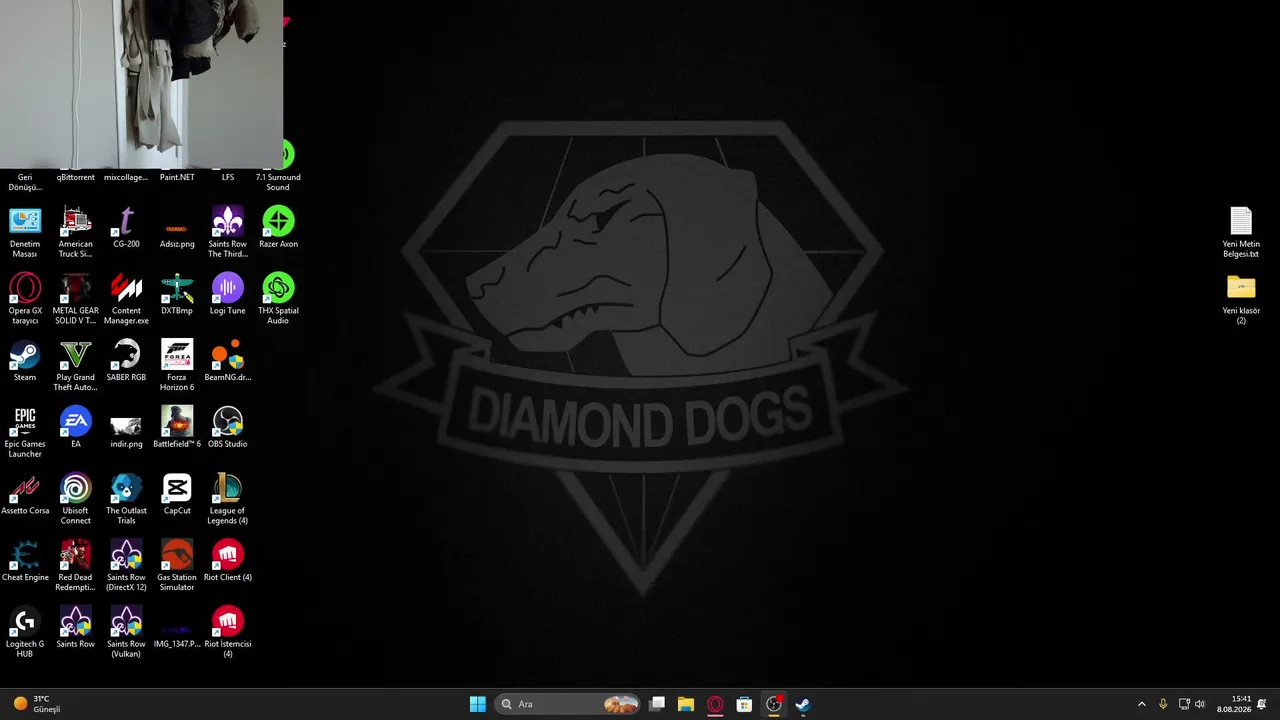Screen dimensions: 1280x720
Task: Open the Razer Axon desktop icon
Action: coord(278,227)
